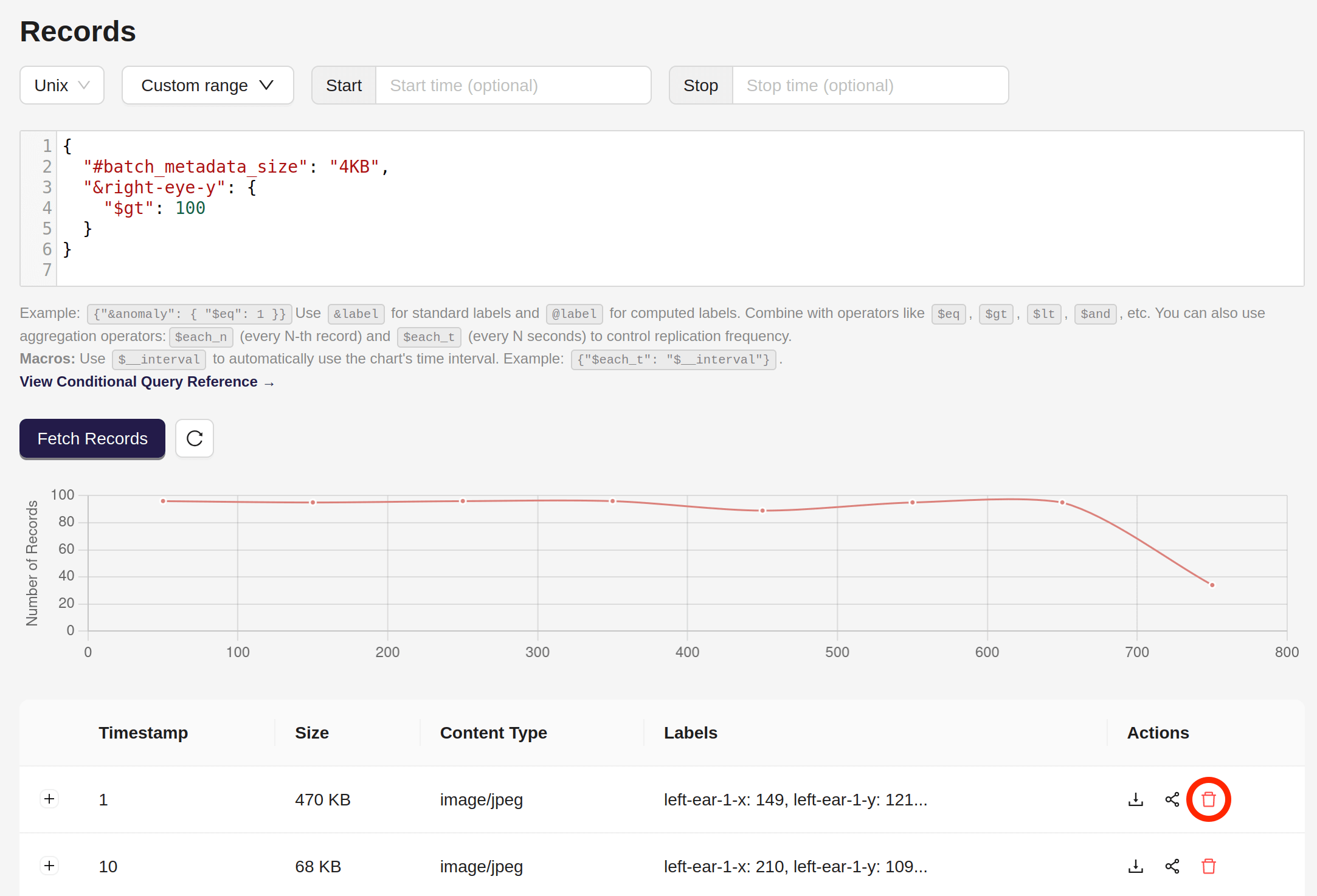Toggle the Stop time segment
1317x896 pixels.
click(700, 85)
